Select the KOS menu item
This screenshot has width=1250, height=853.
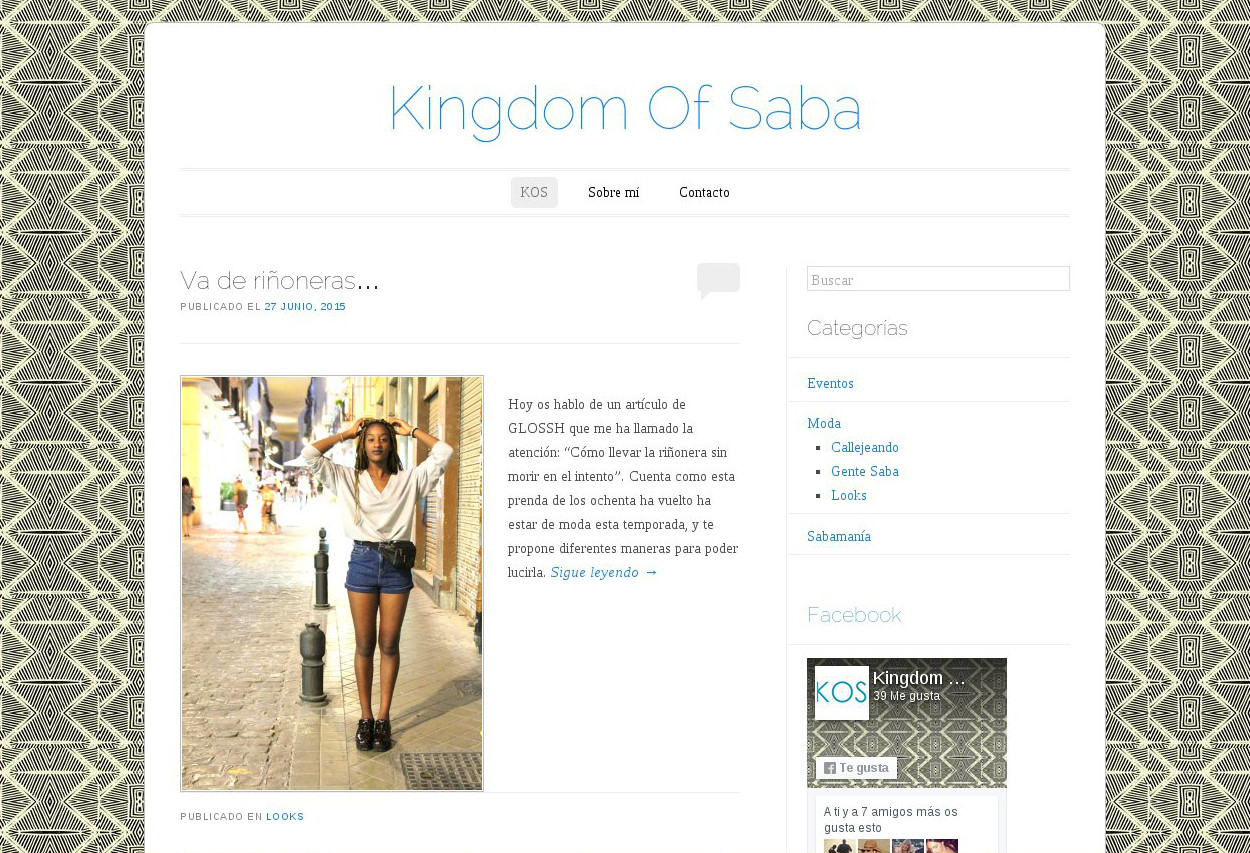click(534, 193)
